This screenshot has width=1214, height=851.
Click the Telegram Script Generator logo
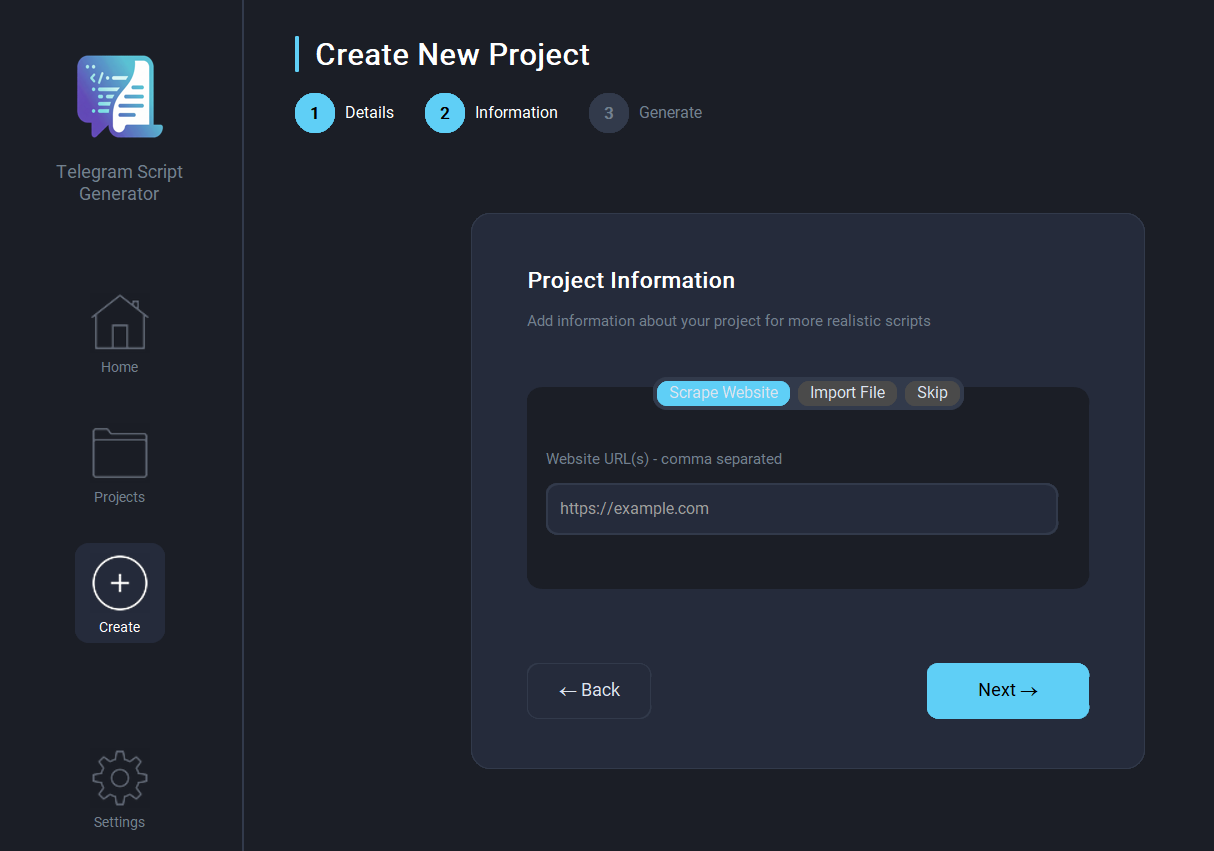point(119,95)
